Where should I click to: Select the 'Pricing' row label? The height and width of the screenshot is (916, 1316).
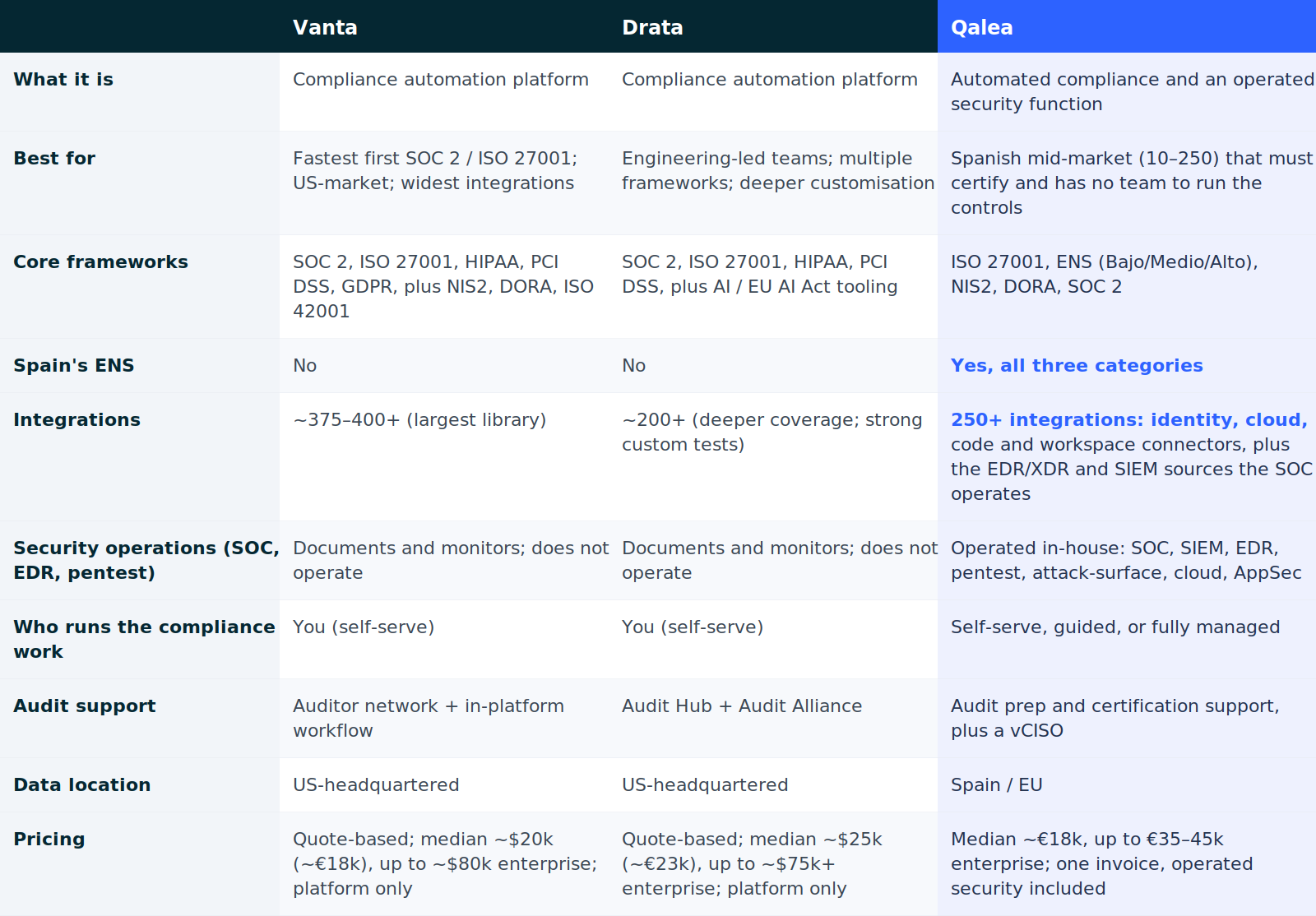coord(49,839)
